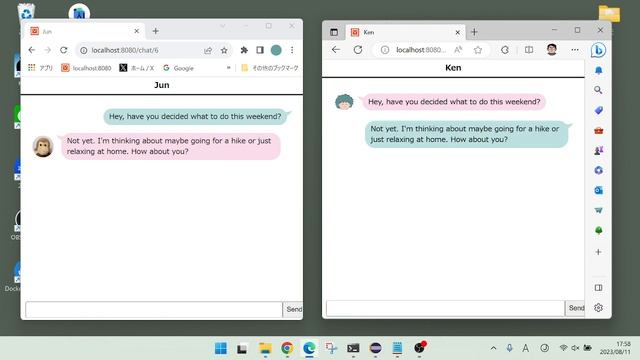Click Send button in Ken chat

coord(576,308)
